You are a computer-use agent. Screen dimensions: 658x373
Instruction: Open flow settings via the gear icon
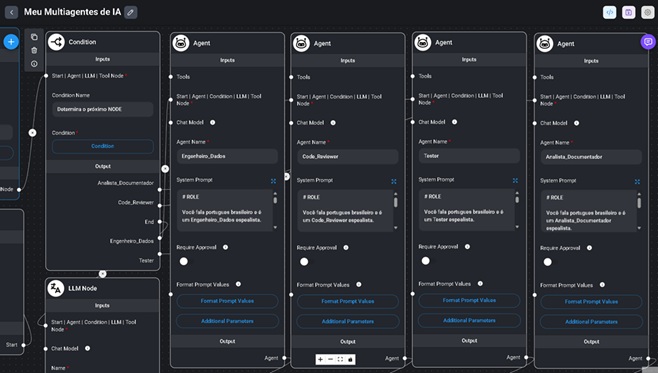(648, 12)
